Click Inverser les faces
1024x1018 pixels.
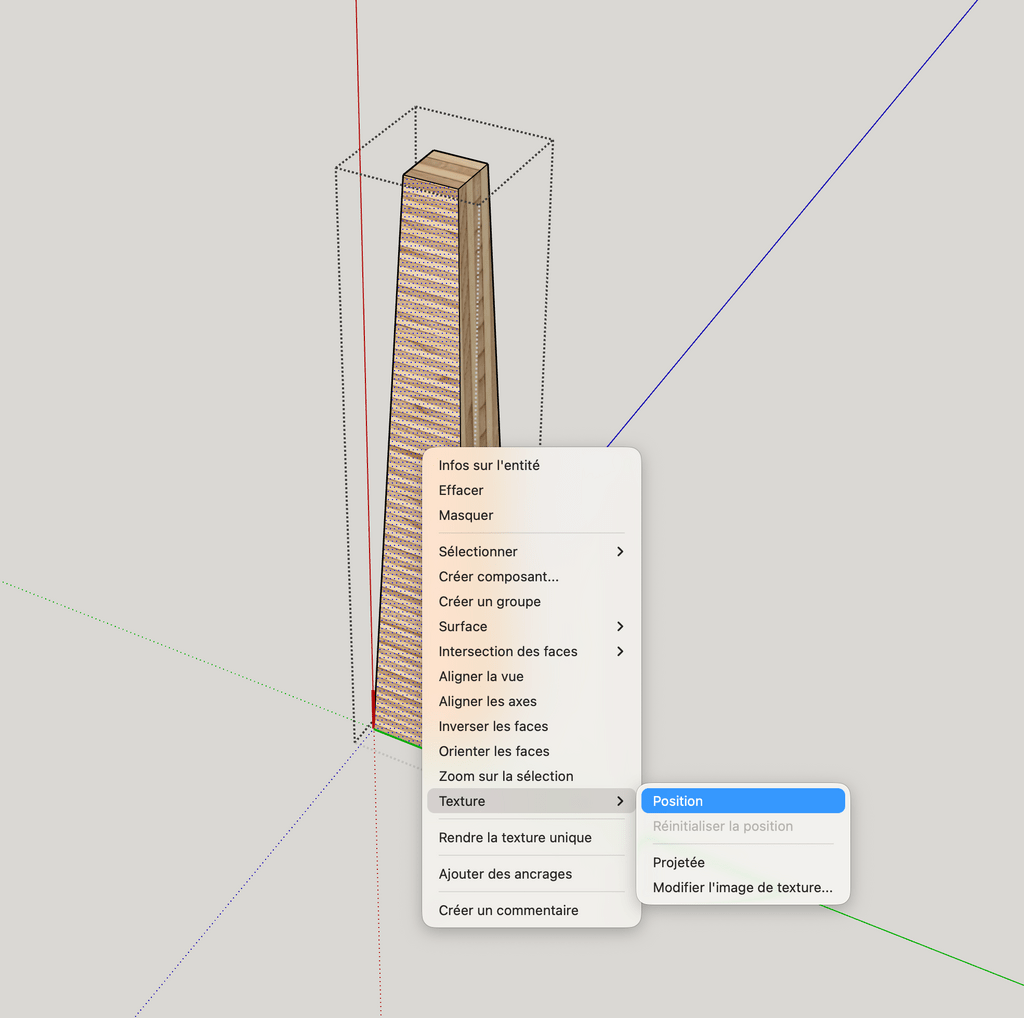[493, 726]
